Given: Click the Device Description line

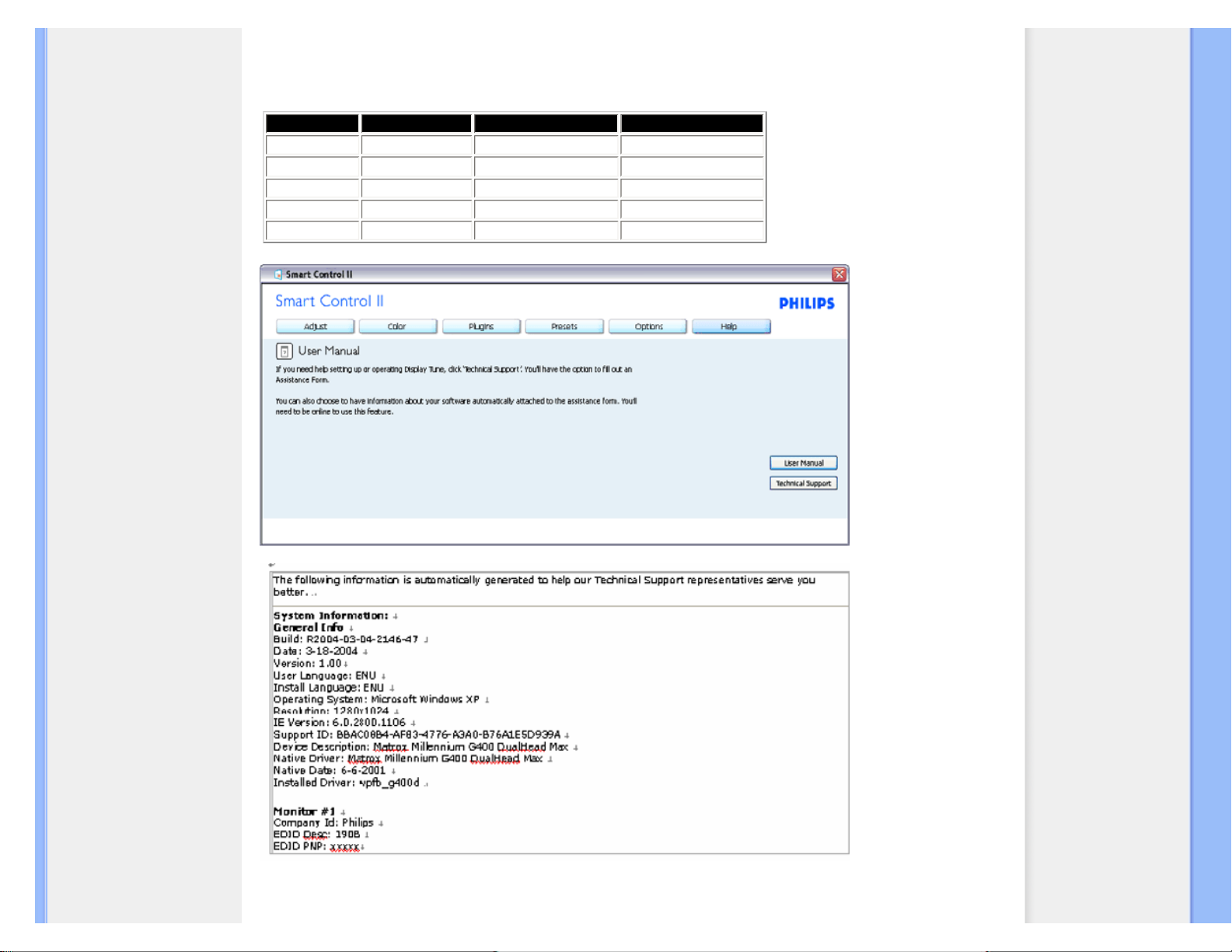Looking at the screenshot, I should (421, 747).
